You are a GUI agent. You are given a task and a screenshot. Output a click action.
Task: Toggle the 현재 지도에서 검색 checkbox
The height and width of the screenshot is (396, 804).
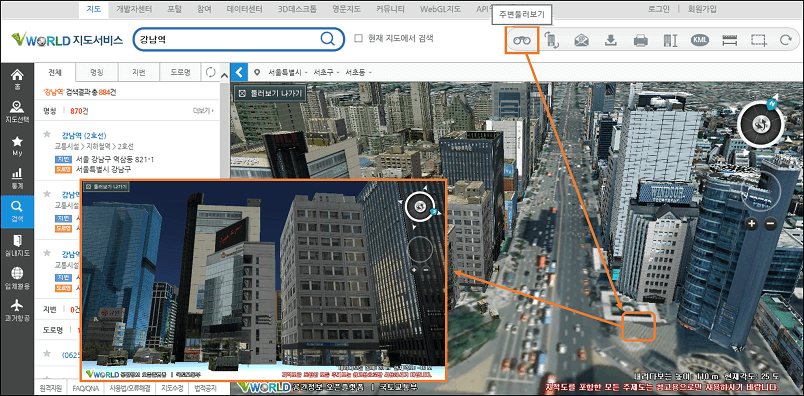click(x=359, y=38)
